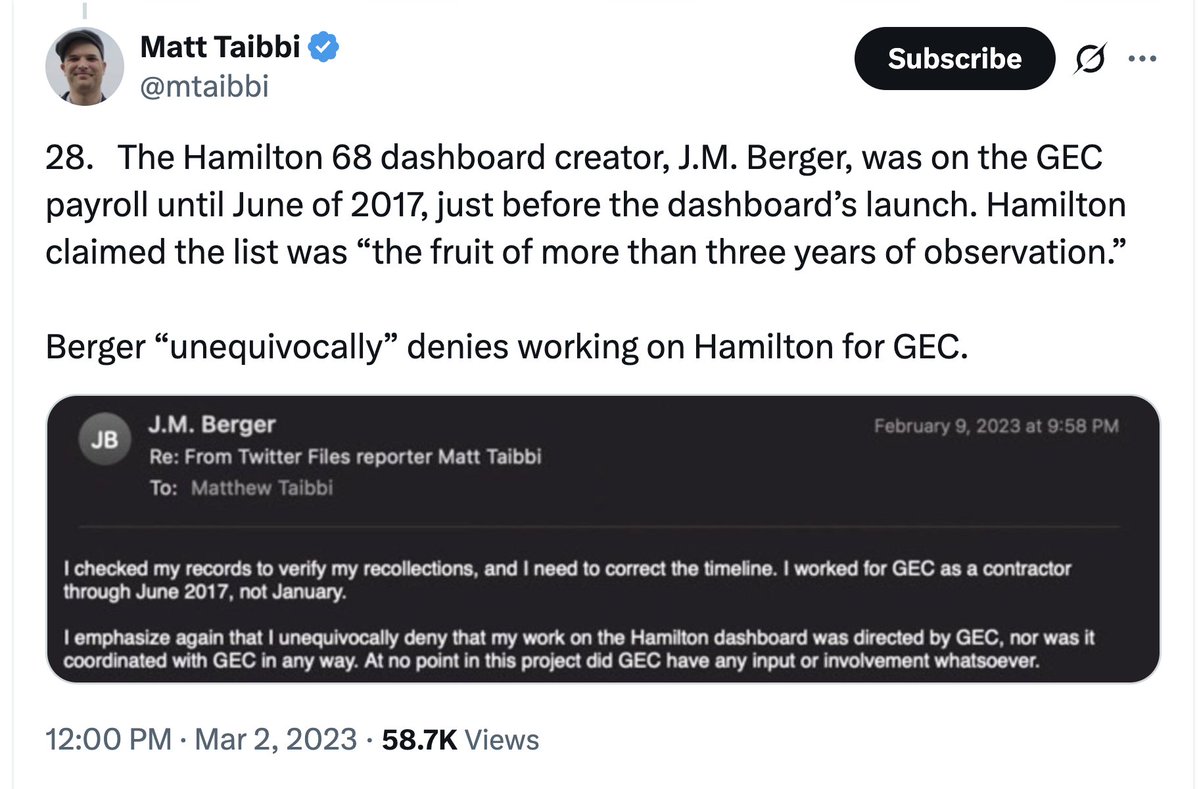This screenshot has width=1199, height=789.
Task: Click the line "Berger unequivocally denies working on Hamilton"
Action: [x=507, y=350]
